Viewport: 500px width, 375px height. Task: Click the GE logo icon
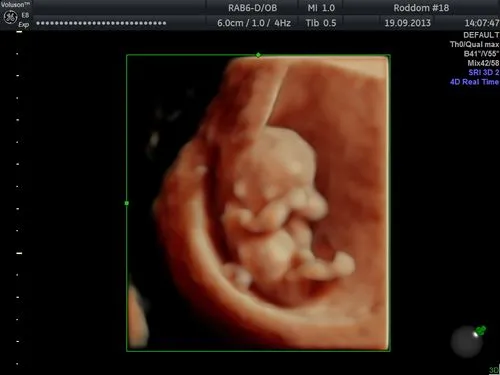point(10,18)
